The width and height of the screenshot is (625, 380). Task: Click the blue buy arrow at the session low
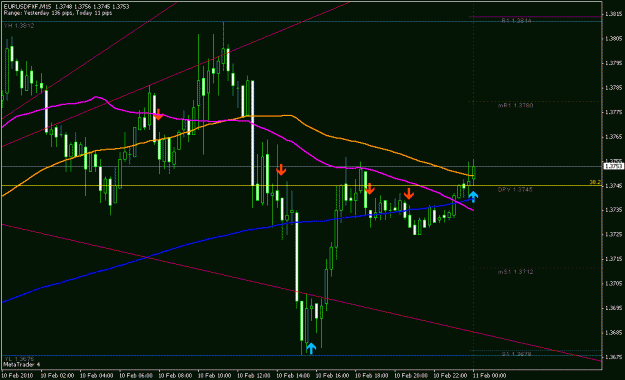(x=311, y=348)
